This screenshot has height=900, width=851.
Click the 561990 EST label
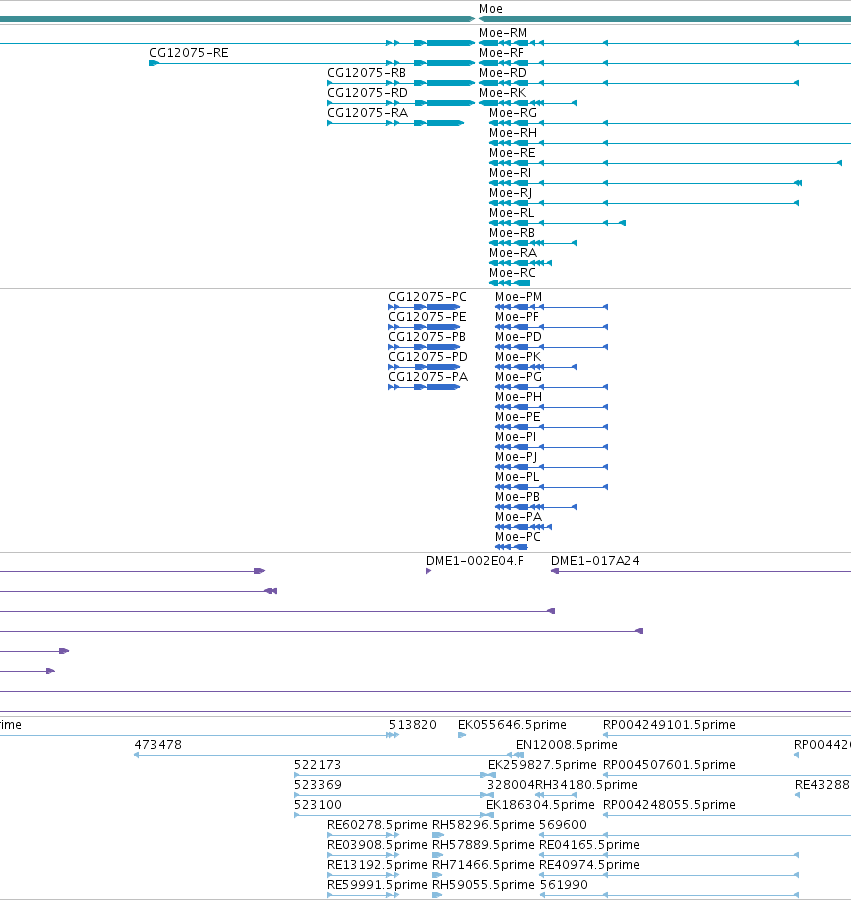coord(564,885)
